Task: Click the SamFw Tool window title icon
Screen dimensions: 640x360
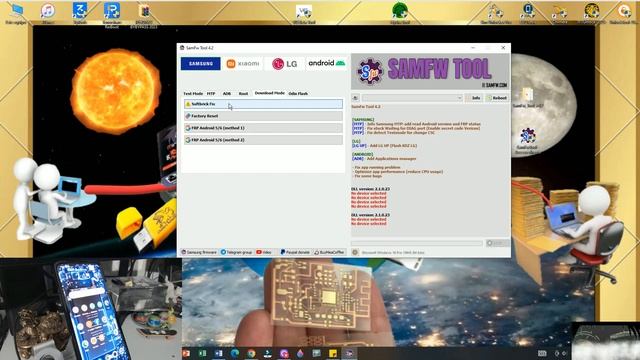Action: [182, 48]
